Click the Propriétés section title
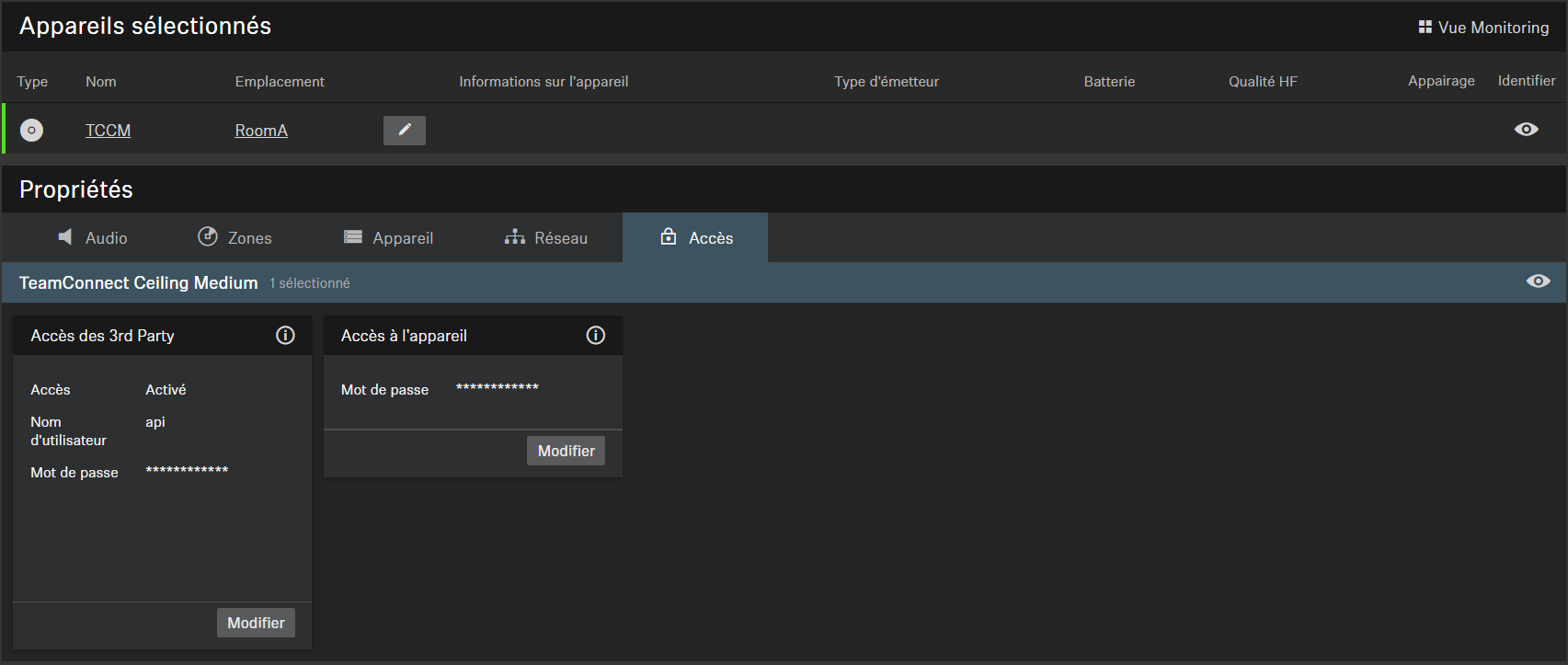The image size is (1568, 665). 76,189
